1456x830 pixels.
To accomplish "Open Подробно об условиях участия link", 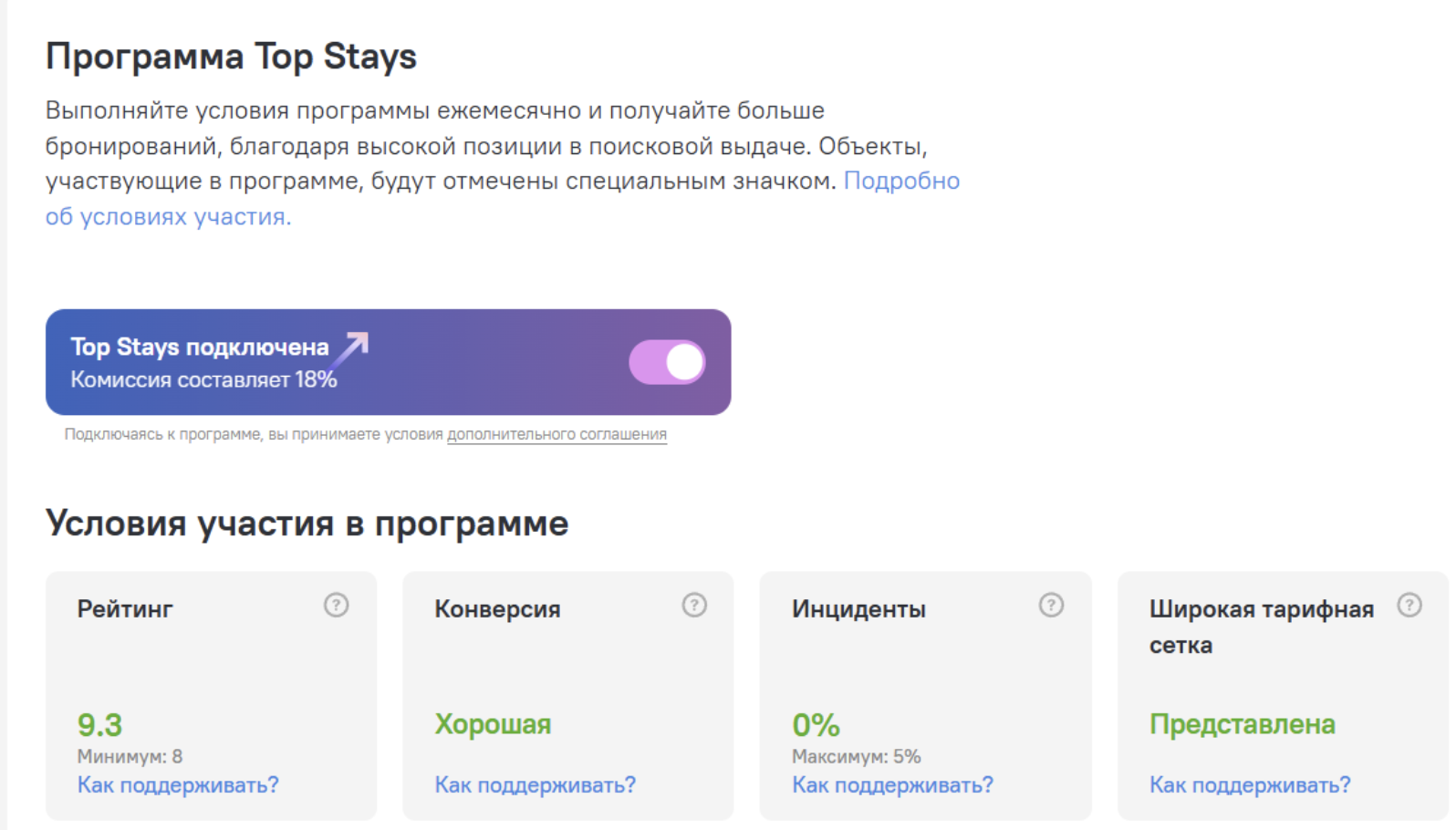I will (x=503, y=199).
